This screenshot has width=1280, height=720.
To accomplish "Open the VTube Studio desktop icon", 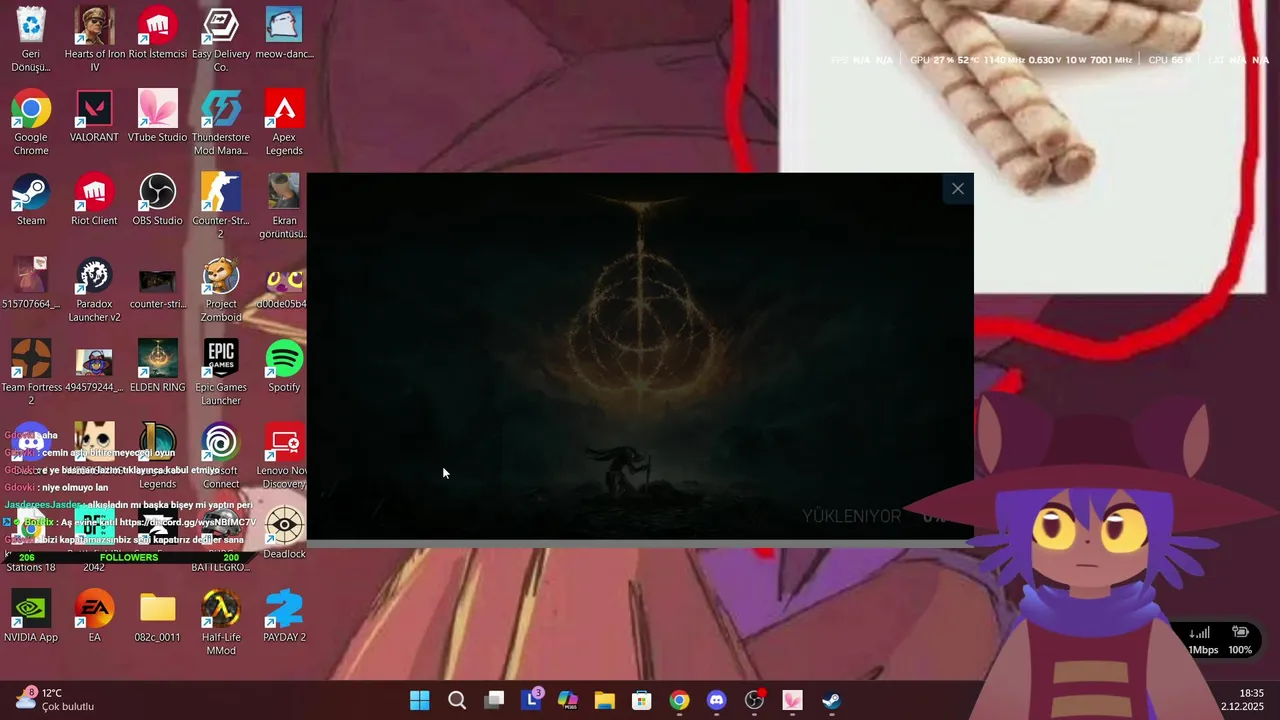I will [x=157, y=117].
